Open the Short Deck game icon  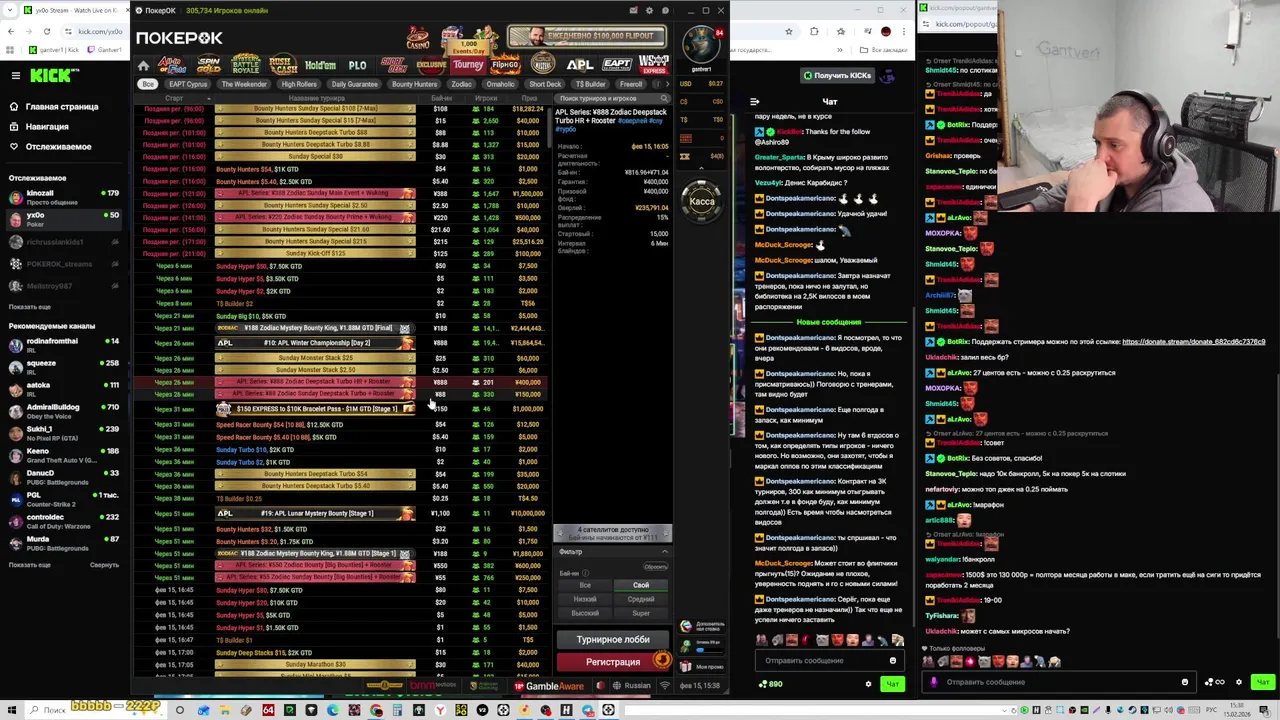393,65
